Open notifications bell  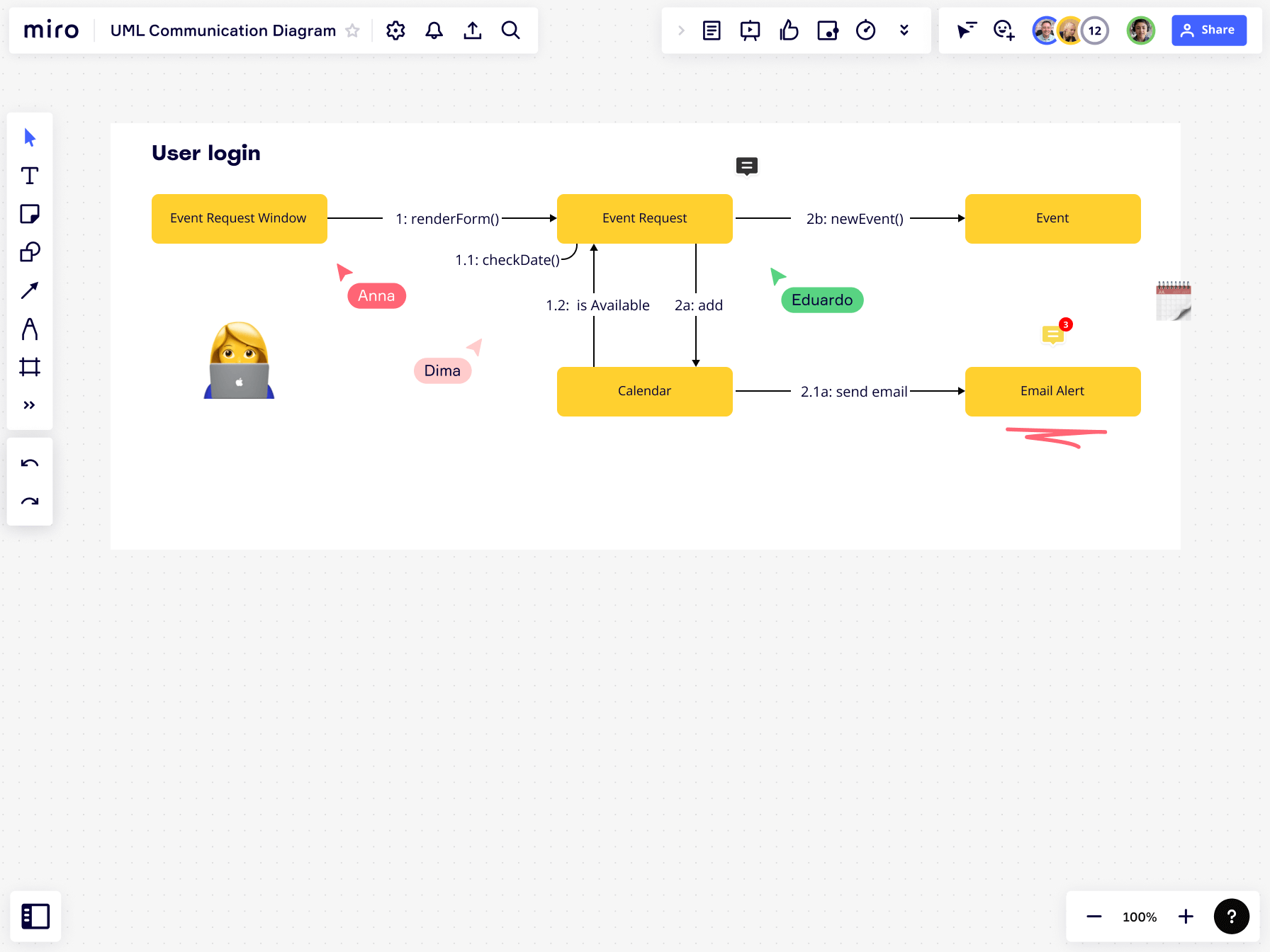coord(434,30)
